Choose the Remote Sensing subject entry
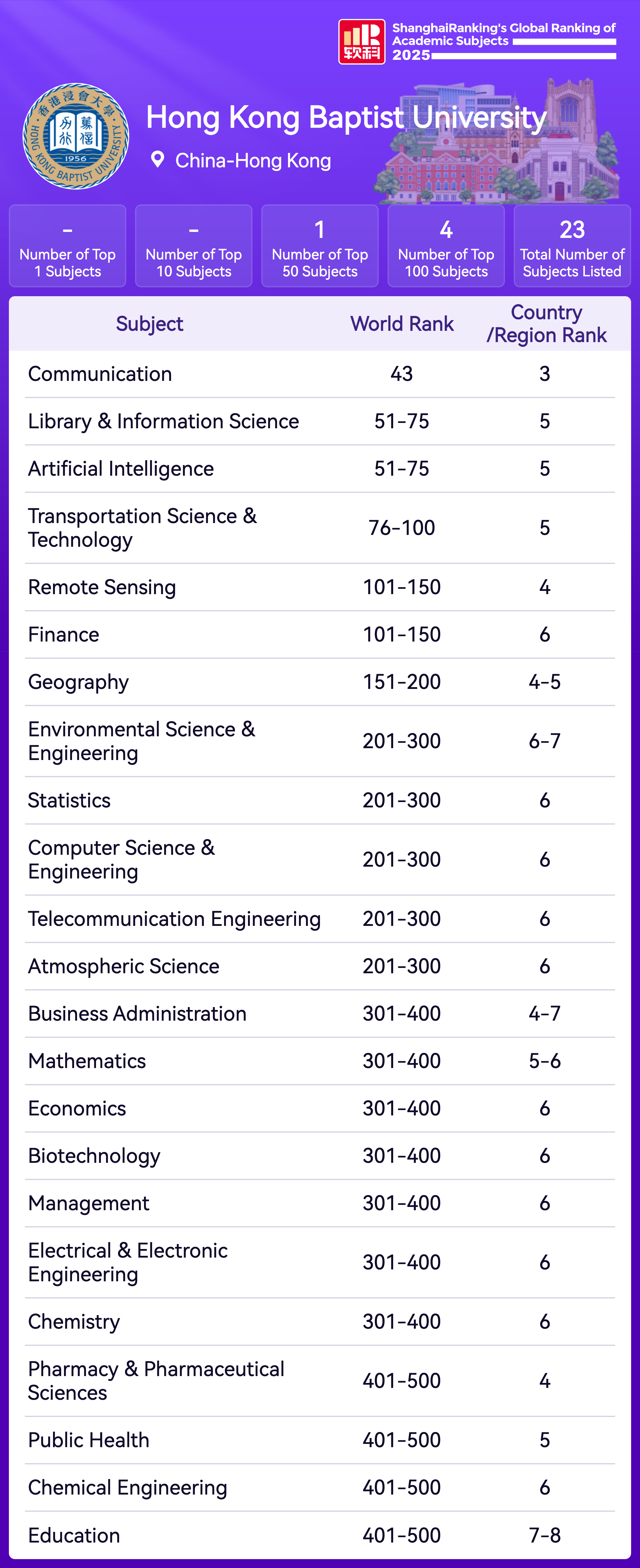Image resolution: width=640 pixels, height=1568 pixels. [x=102, y=587]
